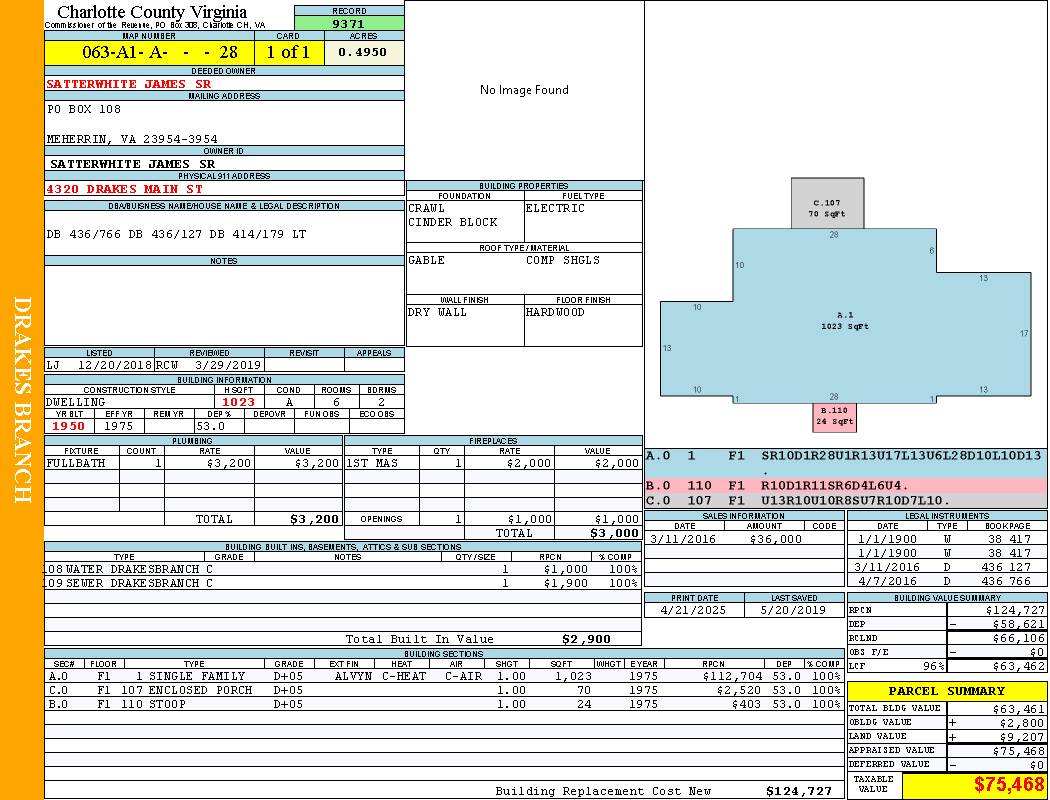1050x800 pixels.
Task: Click the Charlotte County Virginia title
Action: tap(152, 12)
